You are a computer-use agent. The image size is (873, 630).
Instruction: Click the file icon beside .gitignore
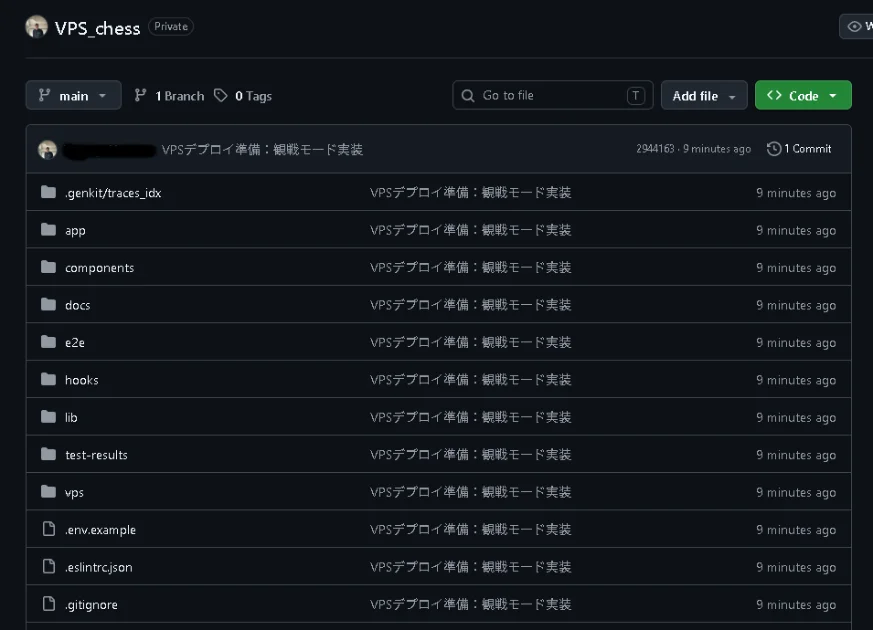(49, 603)
